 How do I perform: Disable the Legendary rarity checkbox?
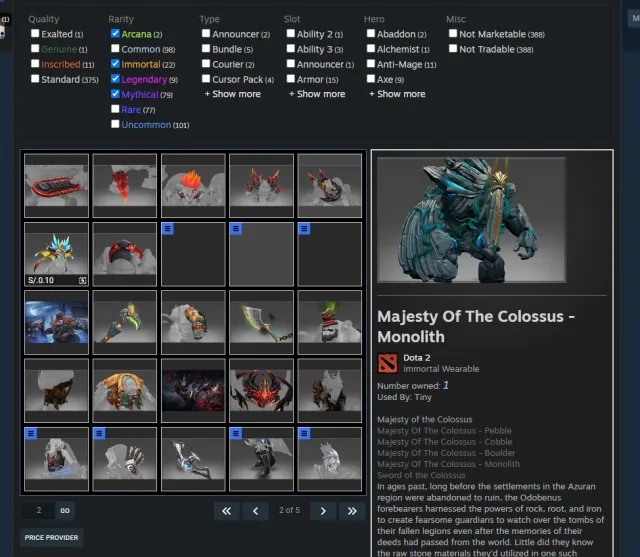click(x=115, y=79)
